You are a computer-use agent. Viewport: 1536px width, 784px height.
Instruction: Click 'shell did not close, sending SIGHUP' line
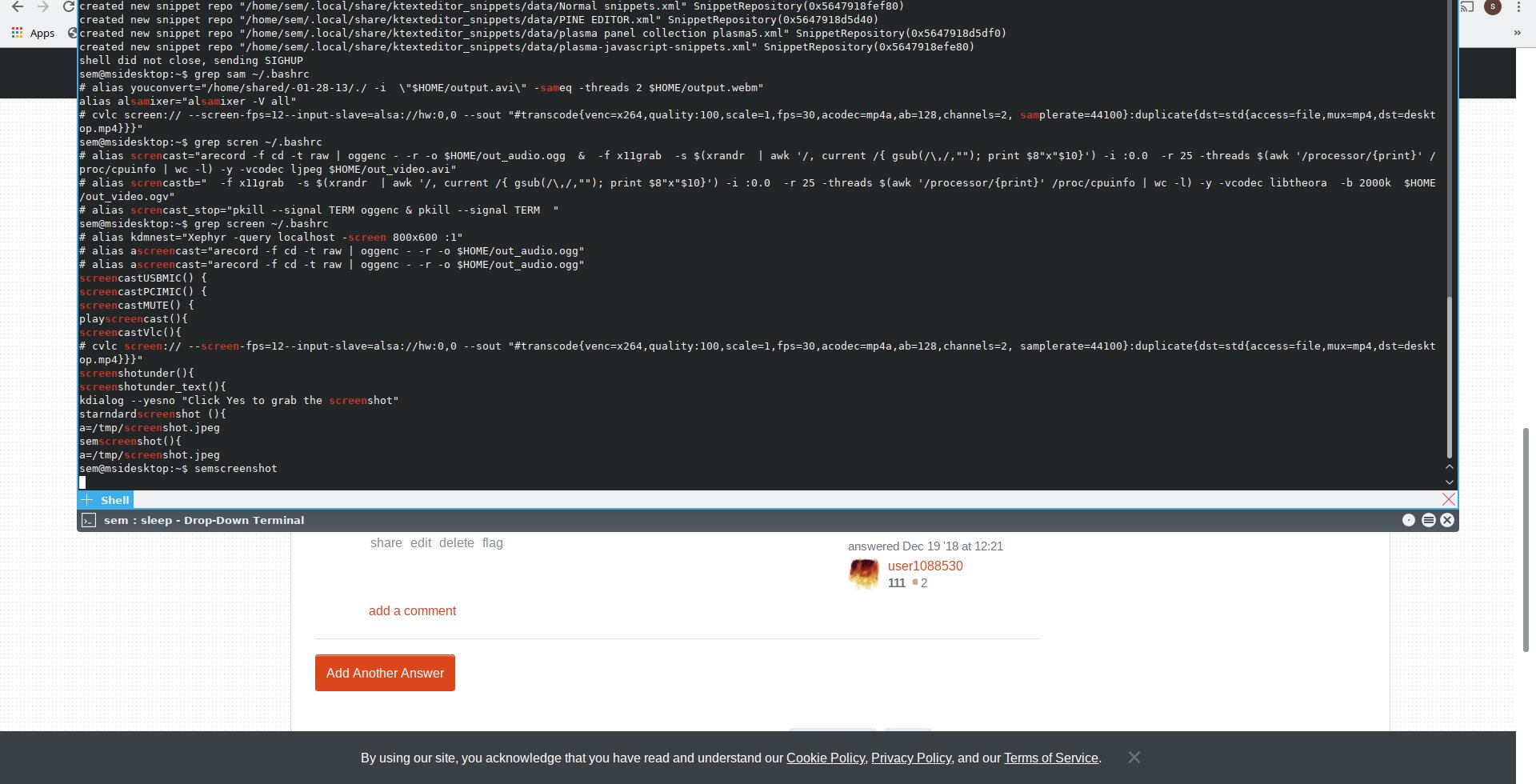[x=191, y=61]
